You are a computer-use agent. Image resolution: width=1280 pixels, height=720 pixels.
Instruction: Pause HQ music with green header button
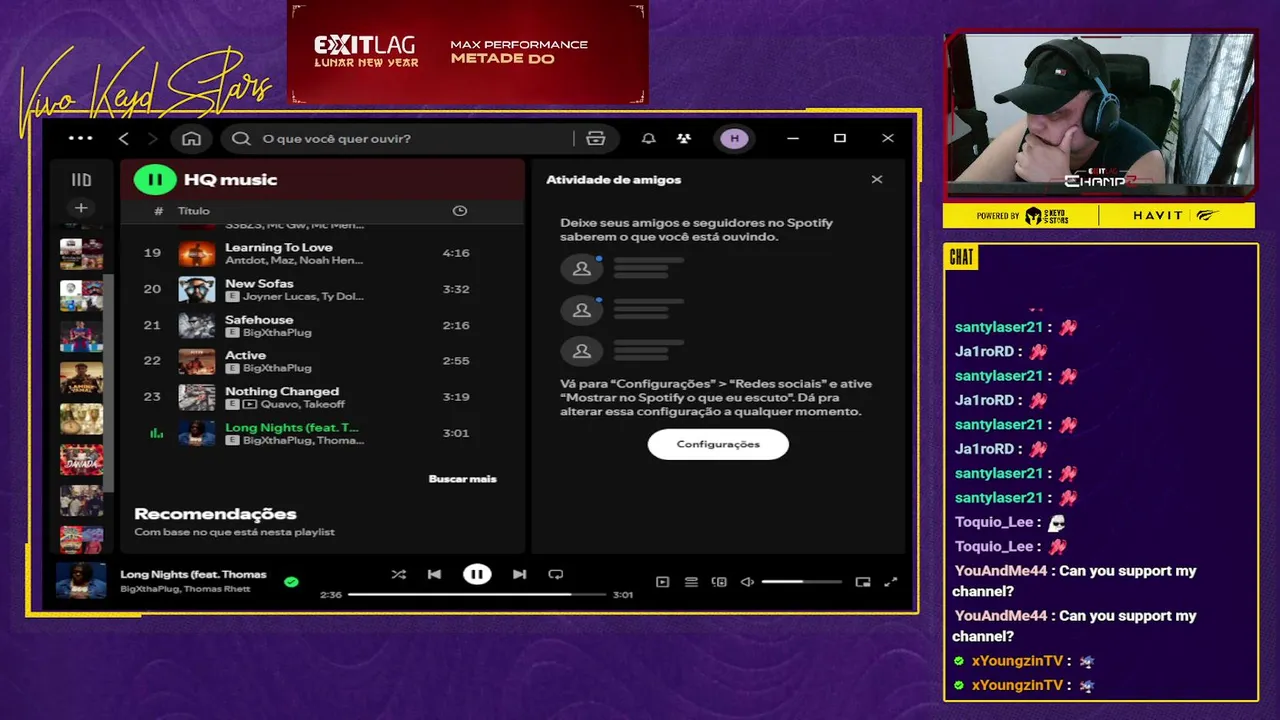point(155,180)
